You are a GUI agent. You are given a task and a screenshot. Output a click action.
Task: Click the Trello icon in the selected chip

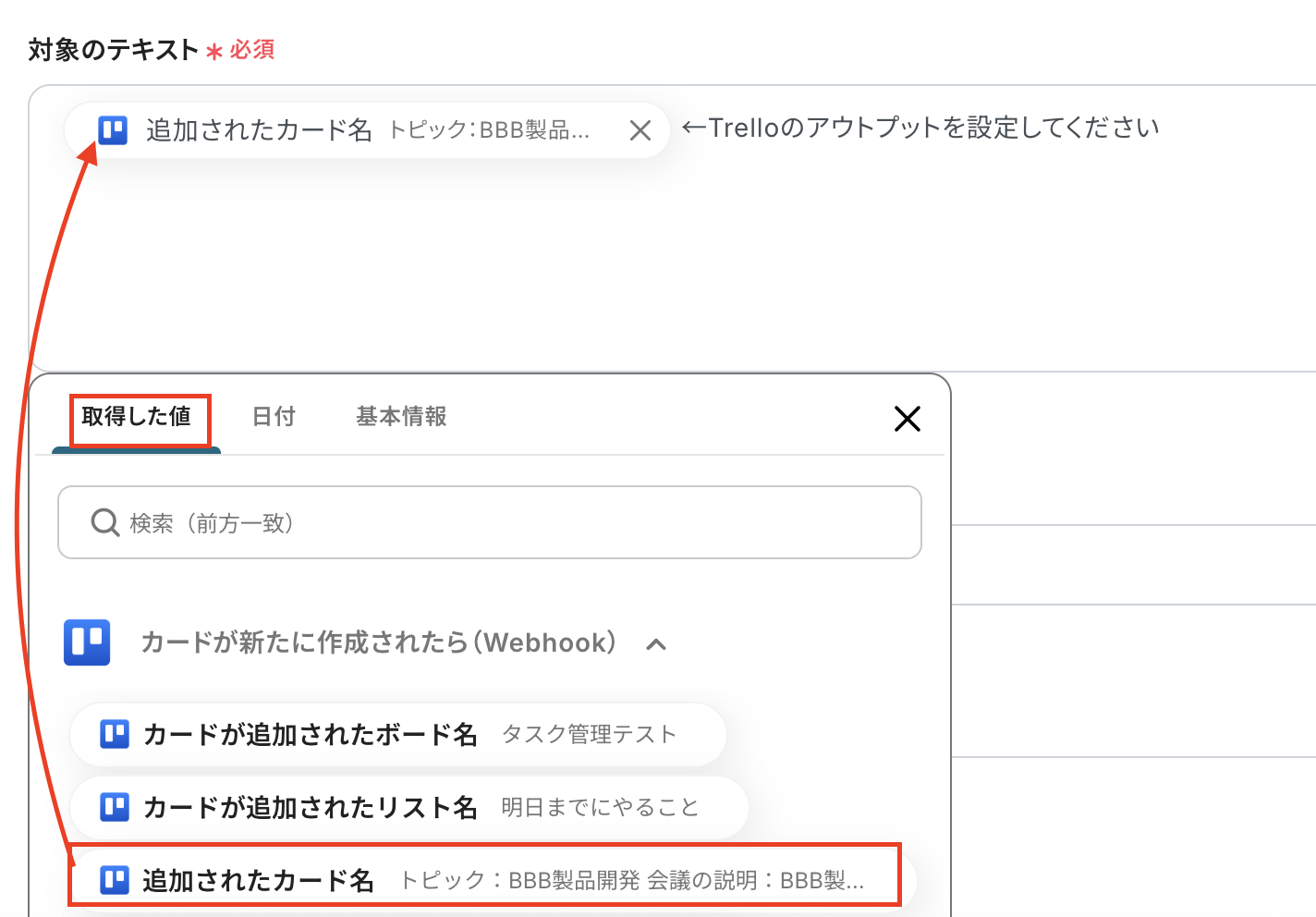tap(113, 130)
